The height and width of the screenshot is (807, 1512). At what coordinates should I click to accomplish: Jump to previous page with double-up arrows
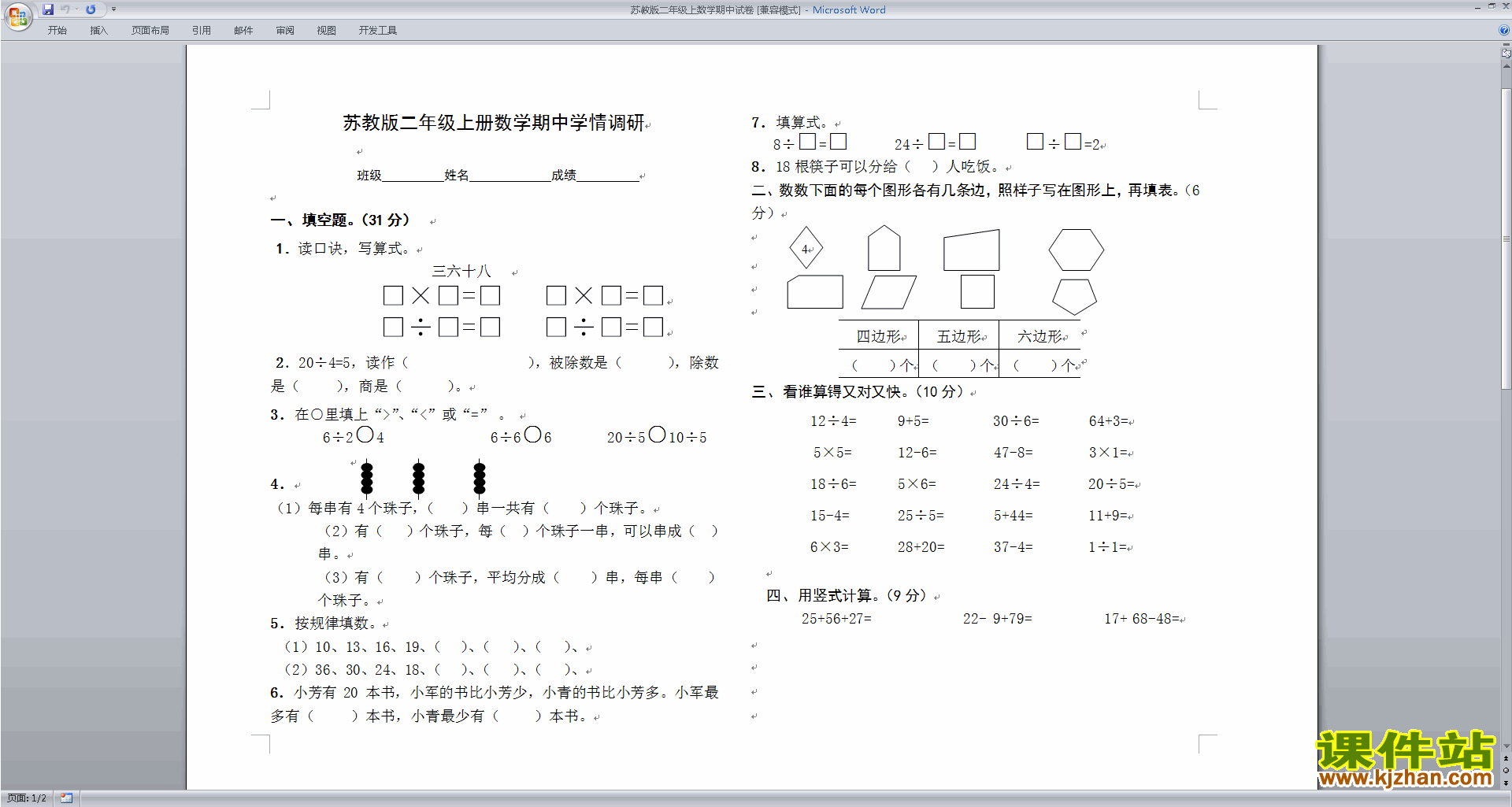click(1506, 758)
